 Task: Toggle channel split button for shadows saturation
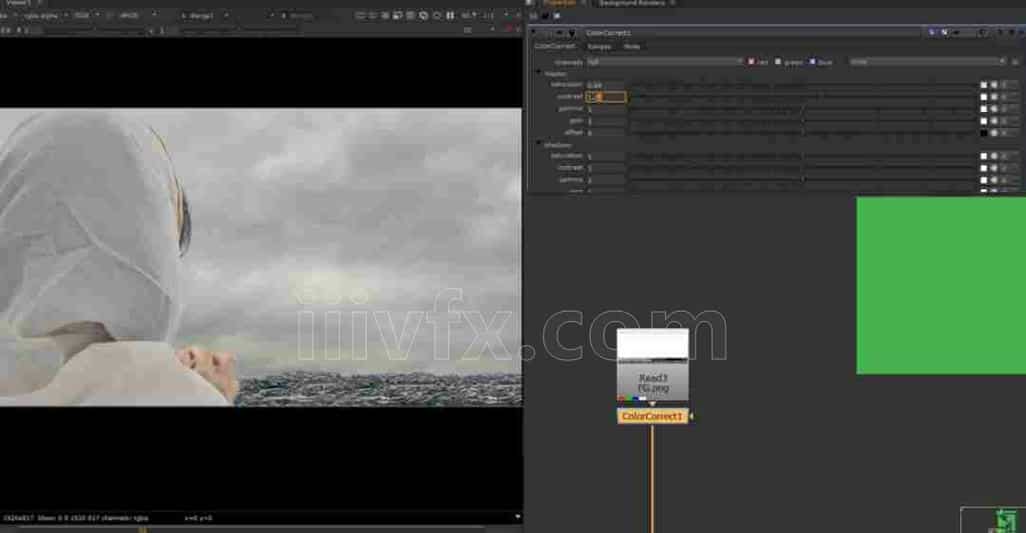(x=1006, y=156)
